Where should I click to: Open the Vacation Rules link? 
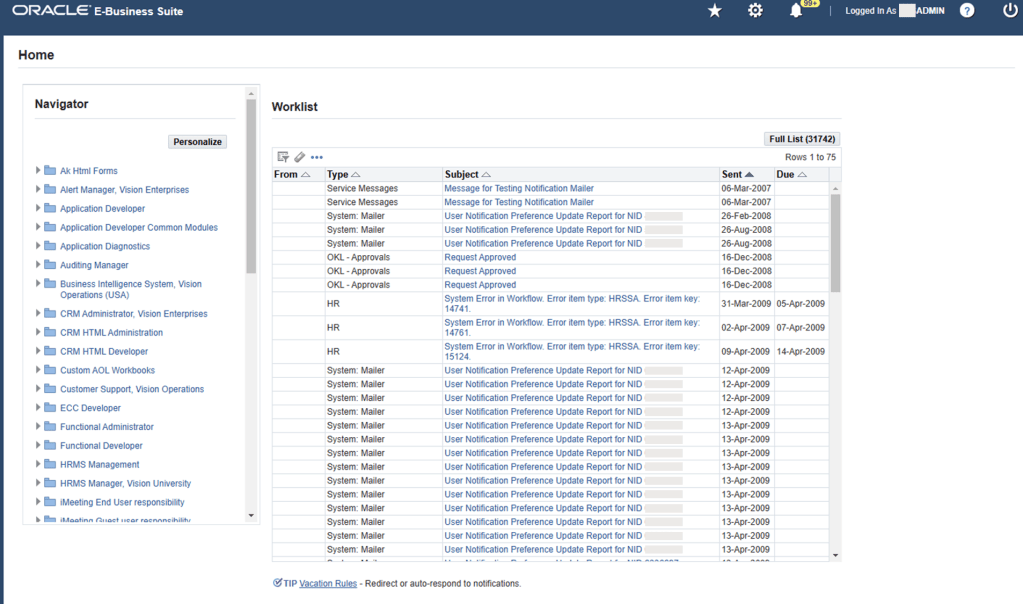328,583
